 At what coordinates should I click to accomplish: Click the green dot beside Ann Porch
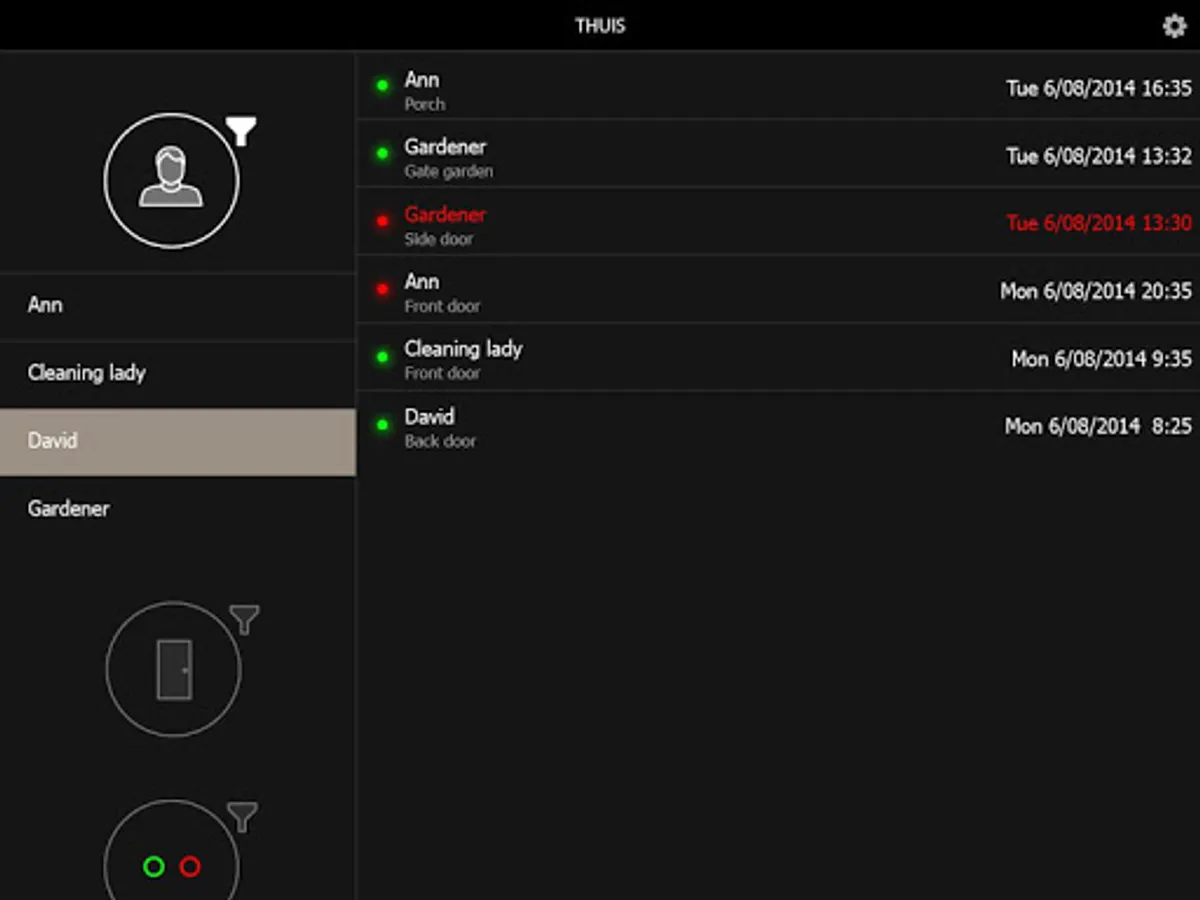click(x=382, y=86)
